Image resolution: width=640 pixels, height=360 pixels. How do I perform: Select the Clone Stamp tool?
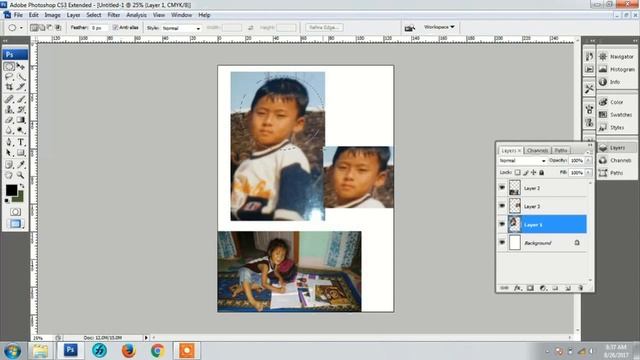[x=9, y=109]
